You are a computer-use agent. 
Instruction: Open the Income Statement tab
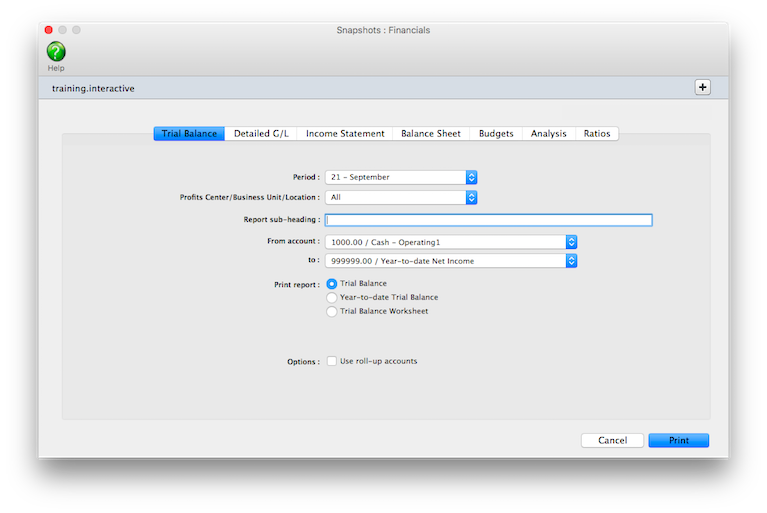[x=345, y=134]
